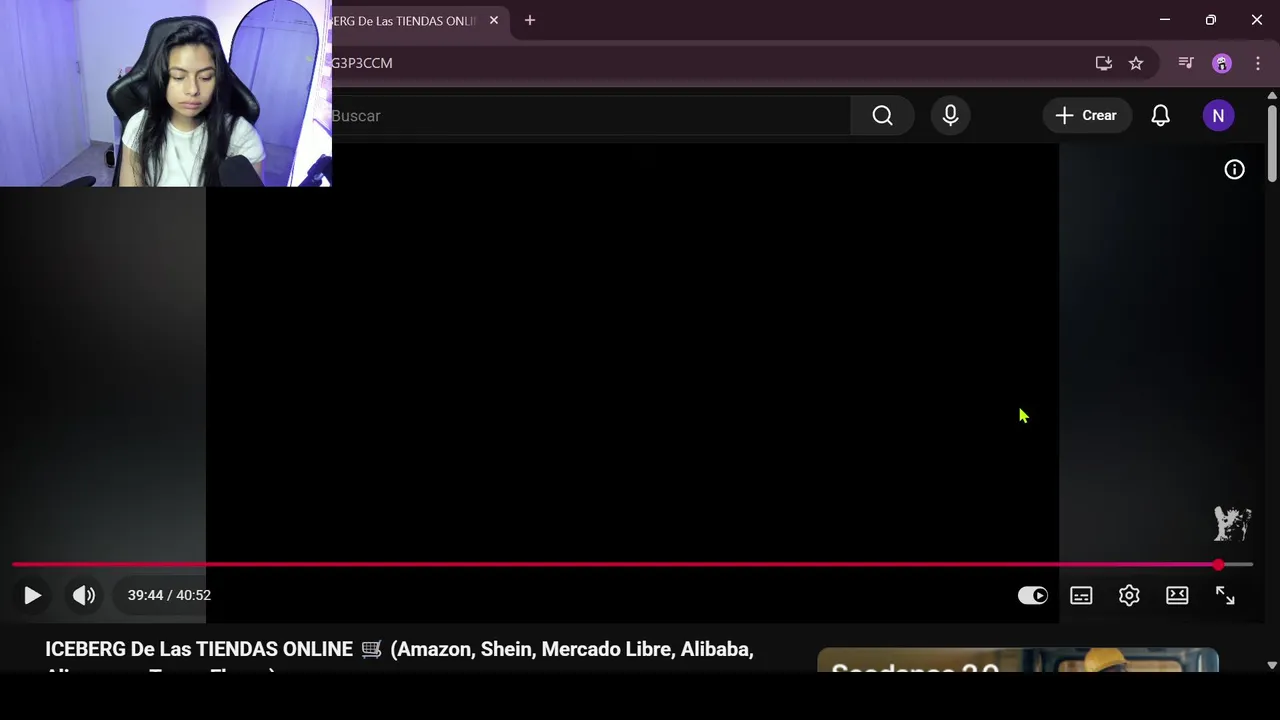This screenshot has width=1280, height=720.
Task: Enter fullscreen mode
Action: click(x=1225, y=595)
